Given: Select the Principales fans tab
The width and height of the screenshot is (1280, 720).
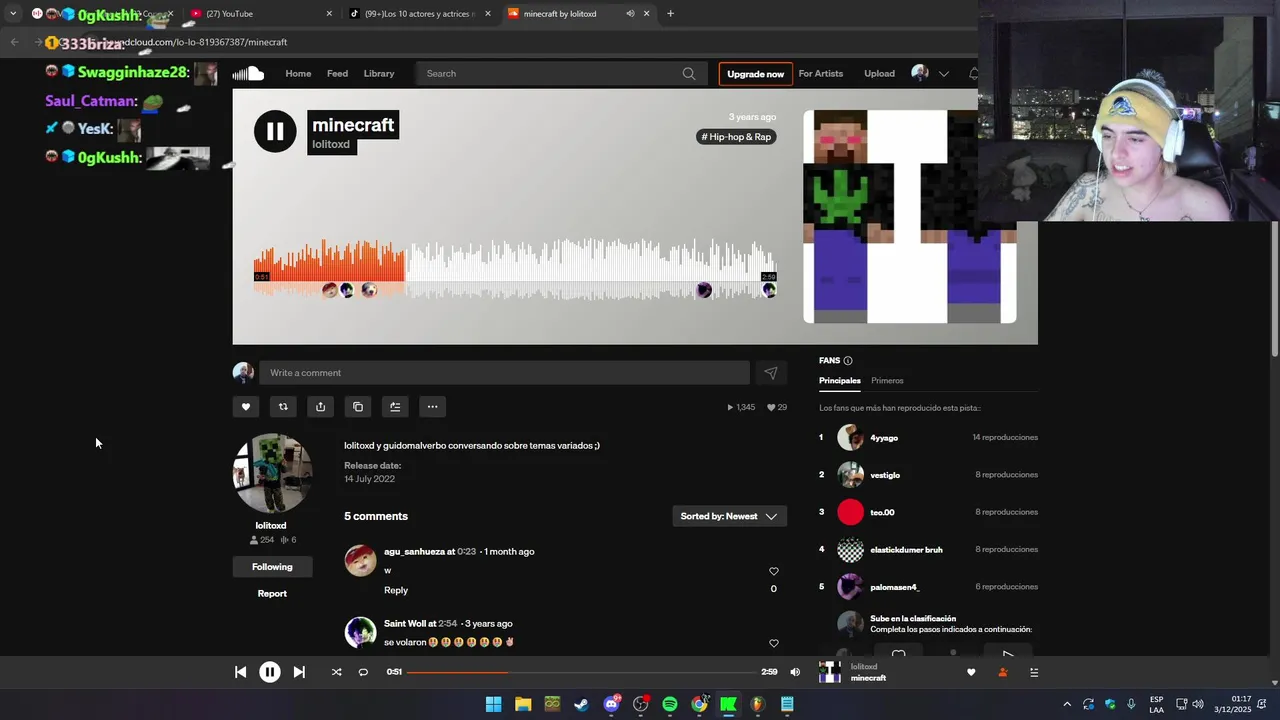Looking at the screenshot, I should [x=840, y=381].
